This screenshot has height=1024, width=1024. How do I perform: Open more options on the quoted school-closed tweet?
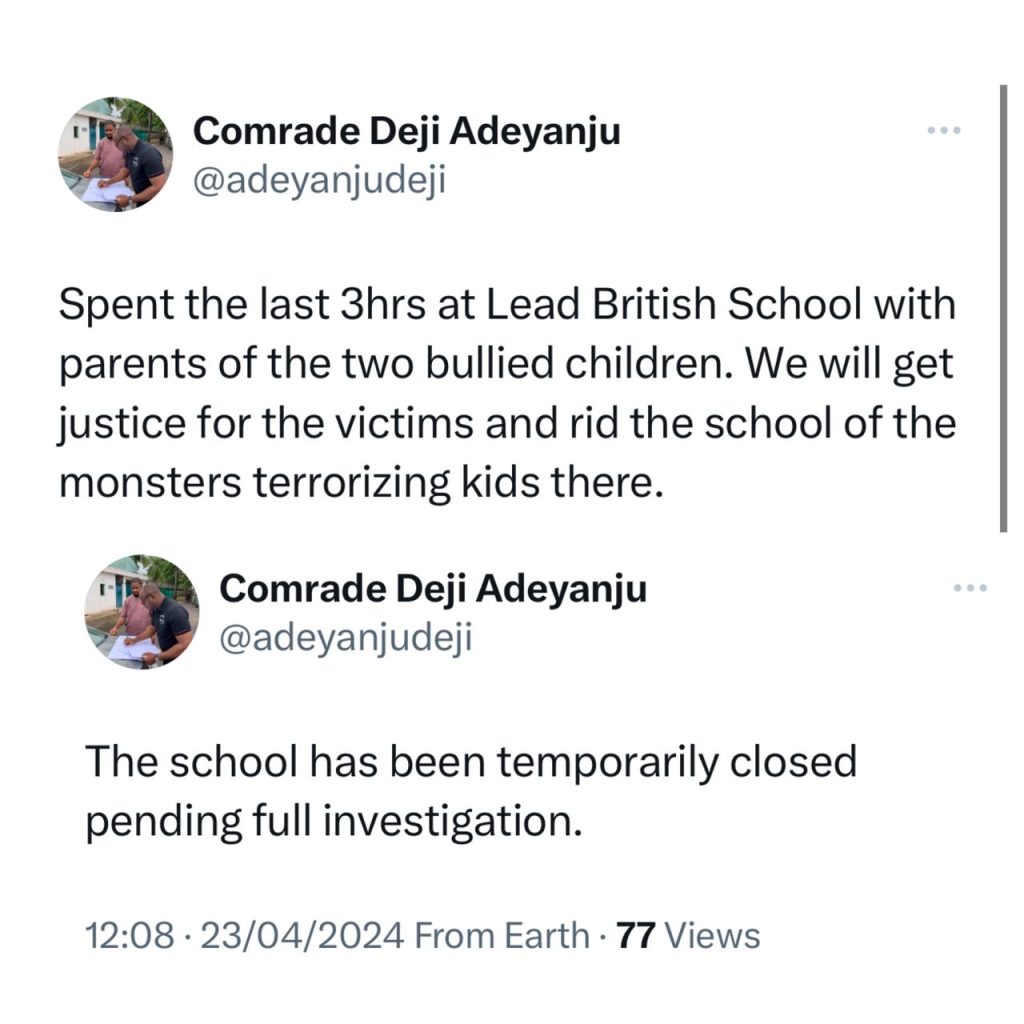click(x=970, y=588)
